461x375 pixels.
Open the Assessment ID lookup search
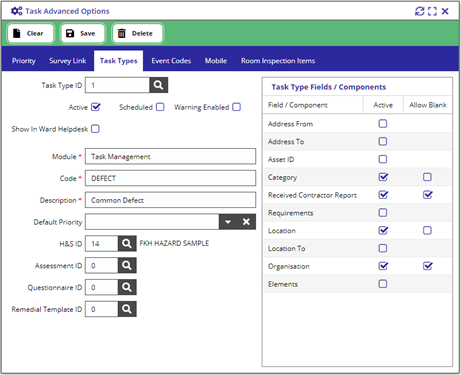click(127, 265)
